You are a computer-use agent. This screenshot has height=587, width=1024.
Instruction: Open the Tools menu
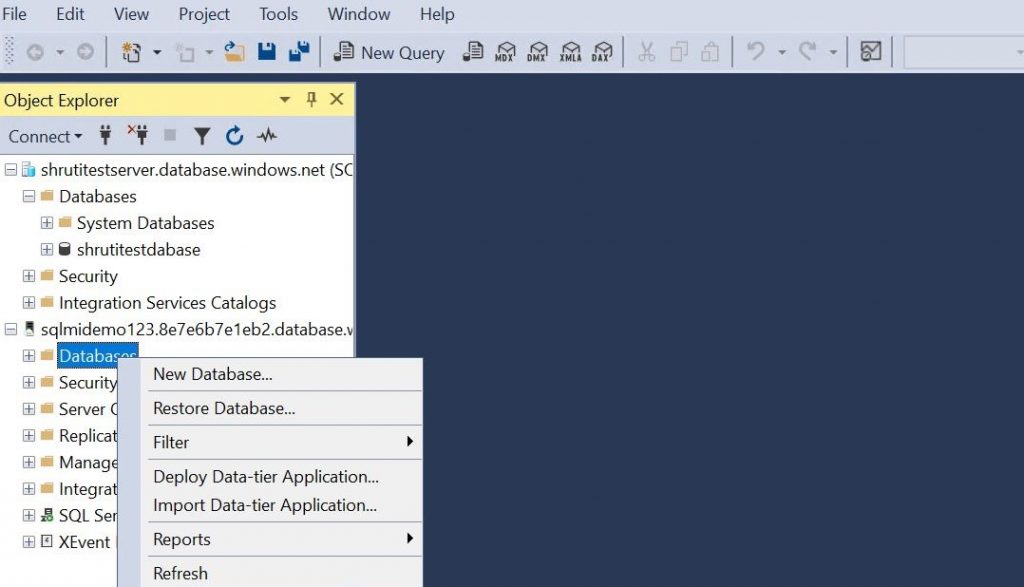tap(278, 14)
